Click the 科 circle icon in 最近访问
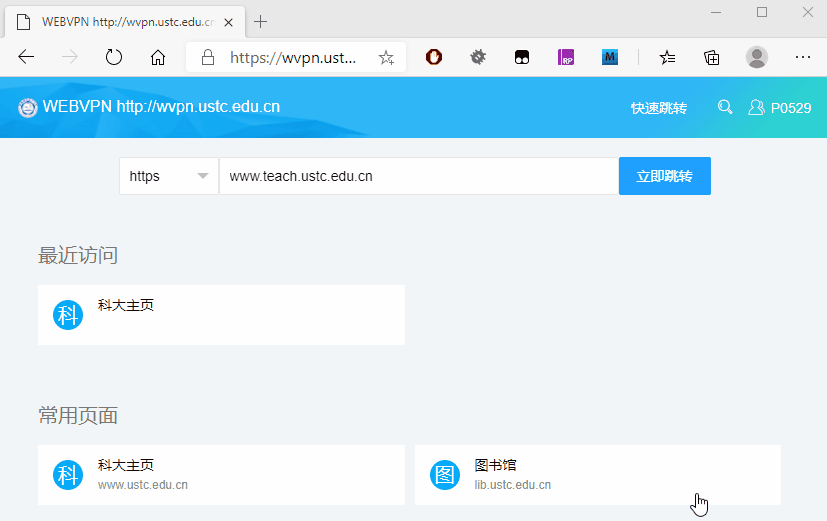The image size is (827, 521). pyautogui.click(x=68, y=315)
